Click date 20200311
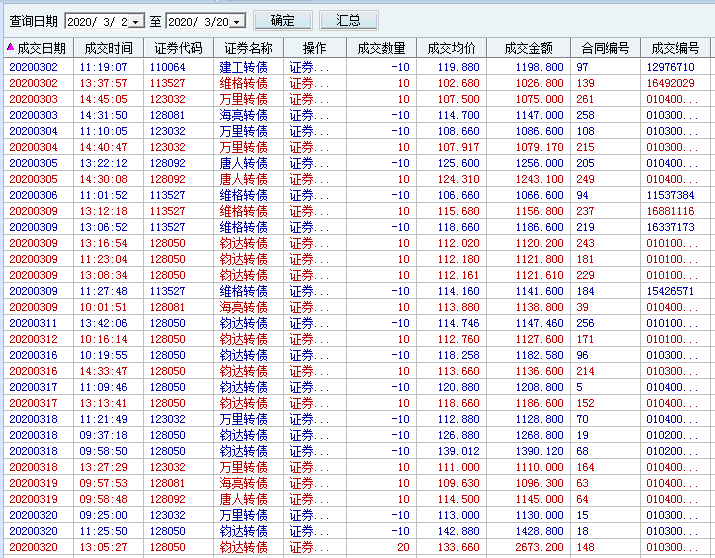Viewport: 715px width, 558px height. (33, 323)
